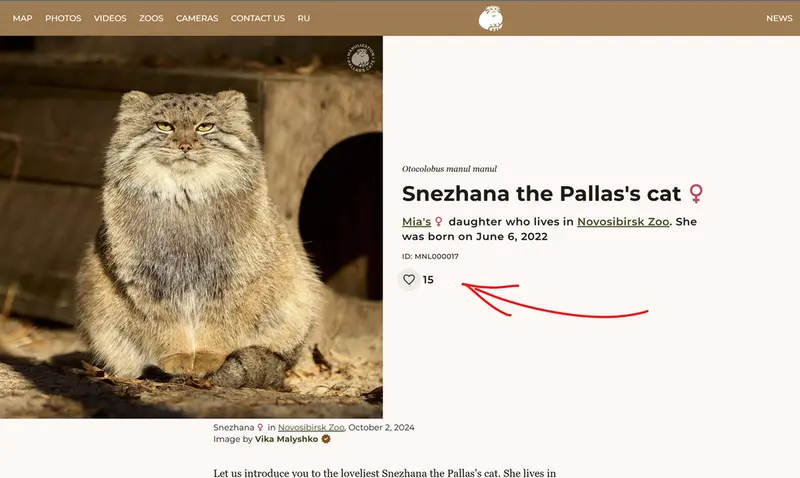Open photographer Vika Malyshko's profile
800x478 pixels.
(x=284, y=439)
